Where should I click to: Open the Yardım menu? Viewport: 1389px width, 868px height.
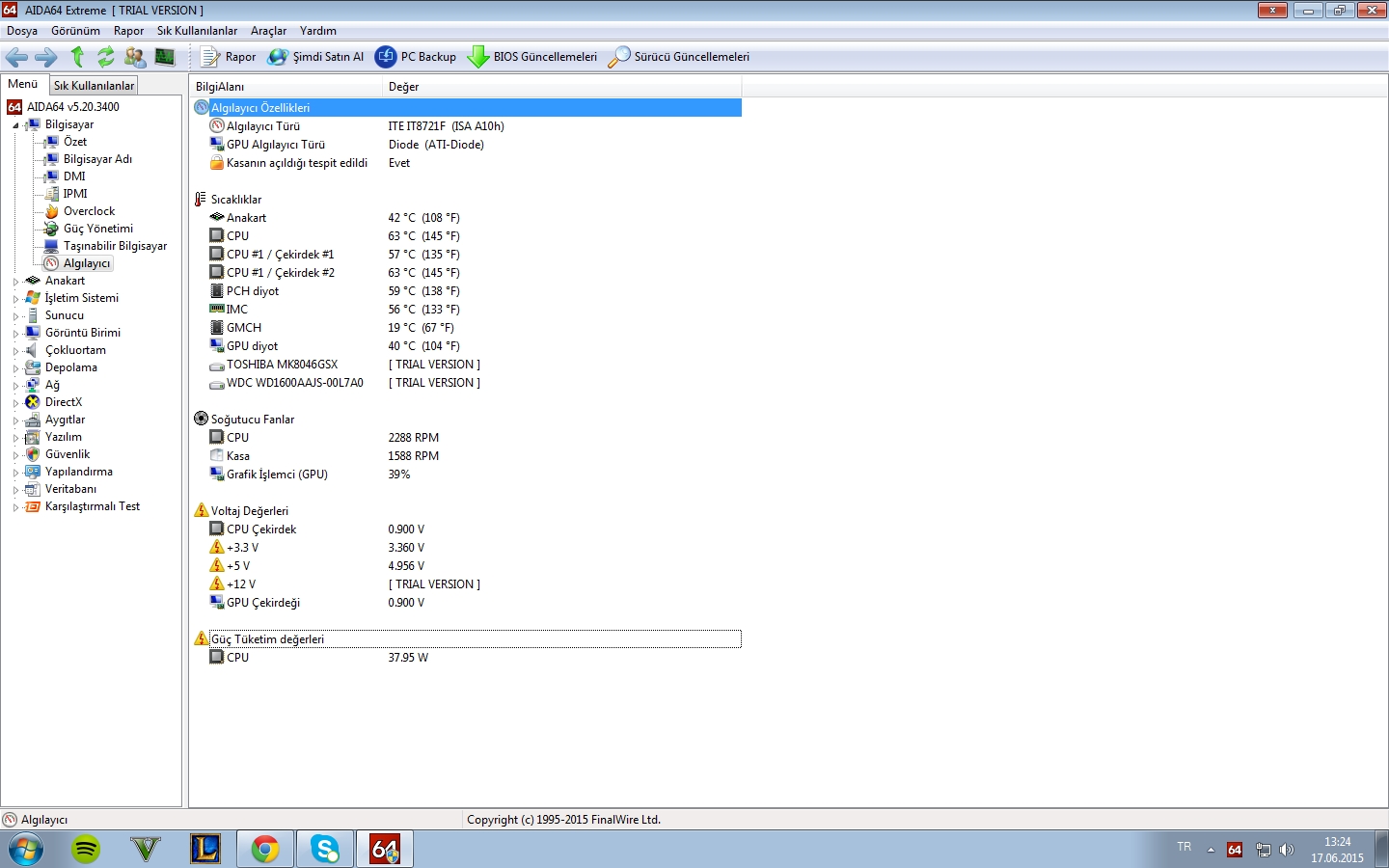[x=317, y=31]
